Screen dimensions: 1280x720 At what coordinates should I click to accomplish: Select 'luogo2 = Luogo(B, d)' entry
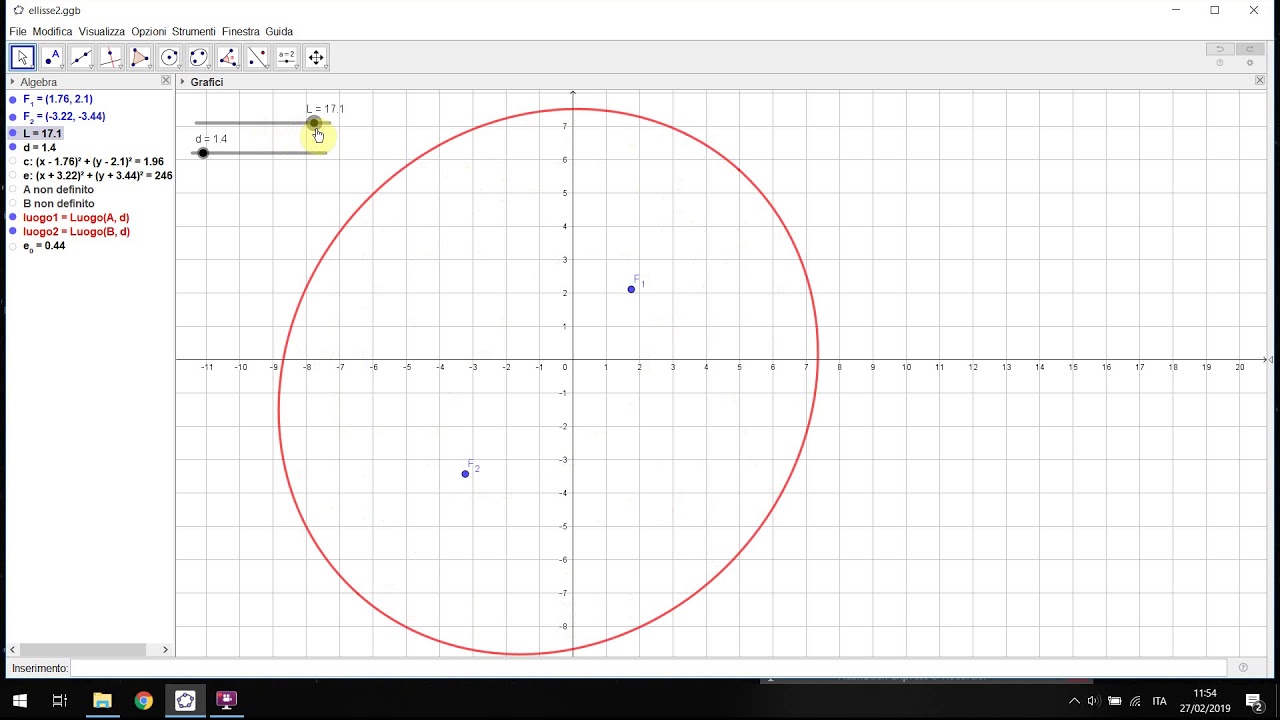[x=76, y=231]
